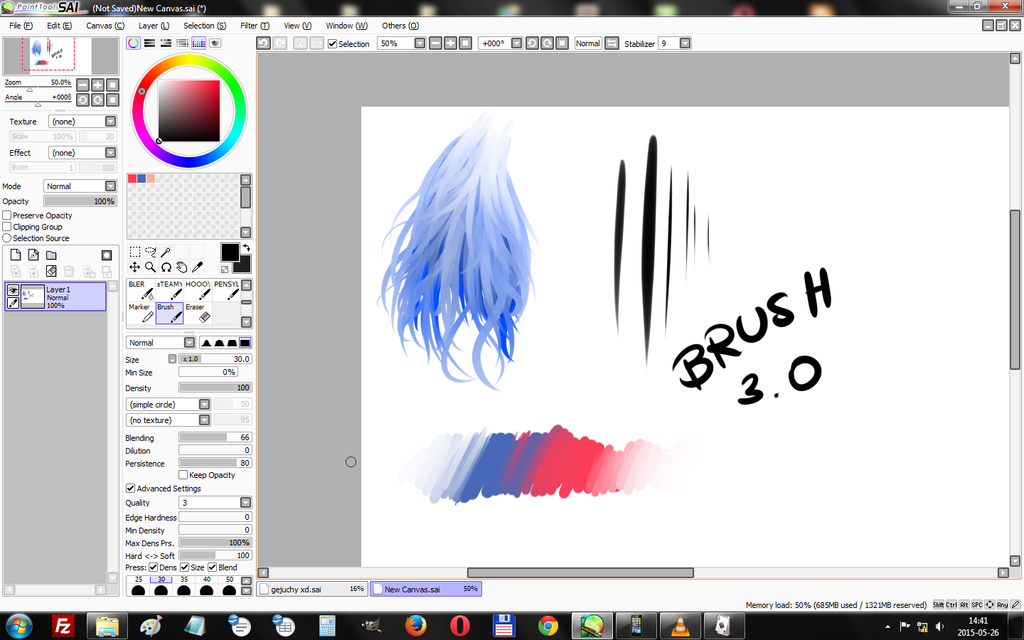Select the rectangular Selection tool
Screen dimensions: 1024x640
click(135, 252)
